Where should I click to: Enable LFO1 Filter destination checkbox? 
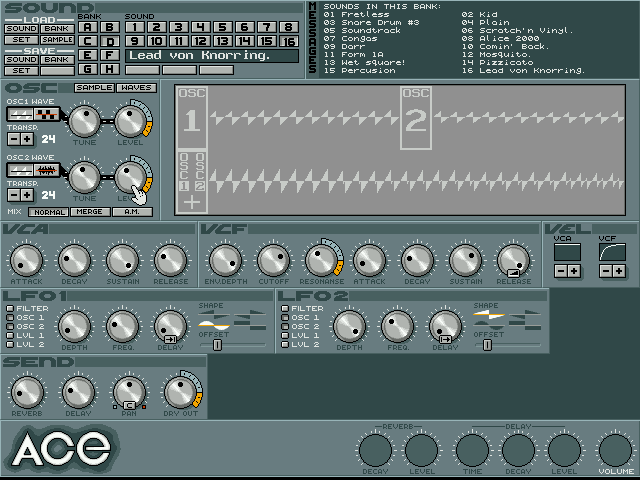coord(9,309)
